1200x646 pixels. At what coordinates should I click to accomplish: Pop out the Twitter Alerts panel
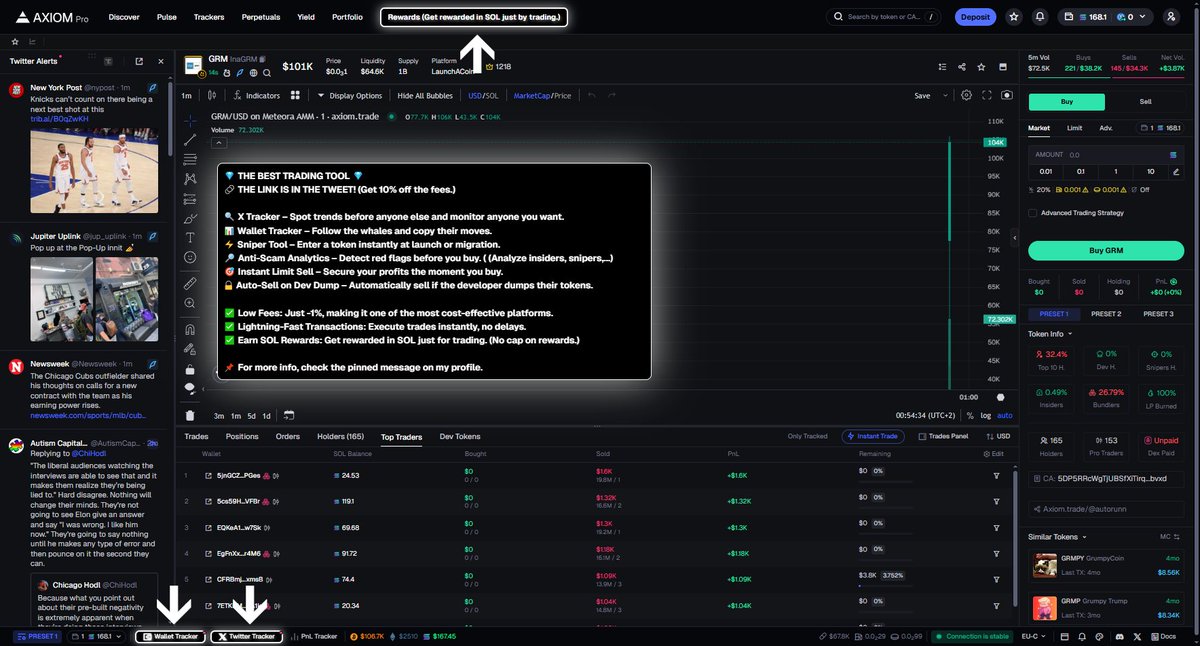(x=138, y=62)
